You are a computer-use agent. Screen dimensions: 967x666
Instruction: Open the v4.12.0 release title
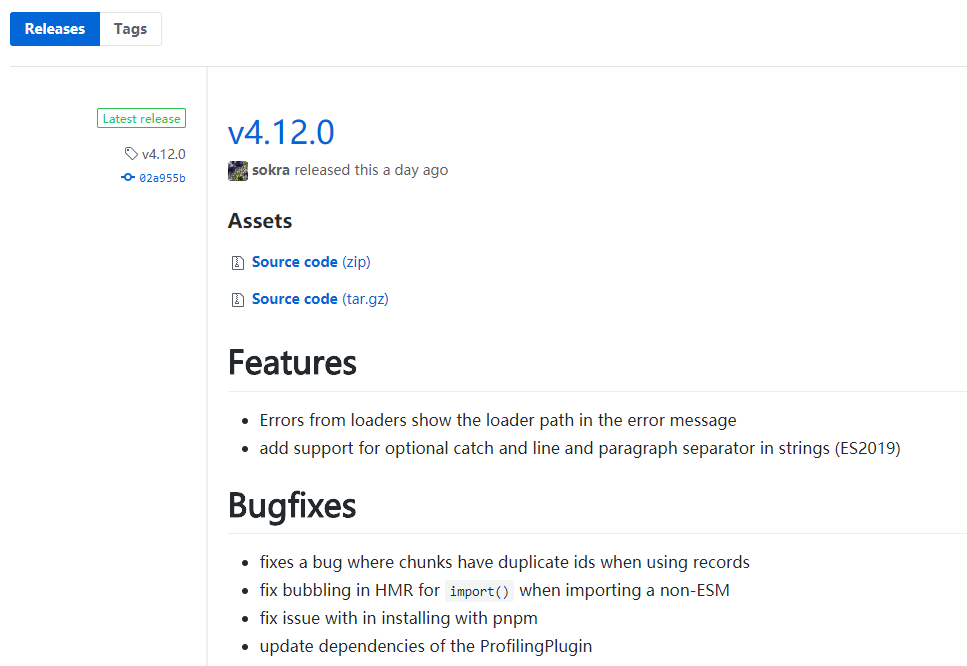pos(281,132)
